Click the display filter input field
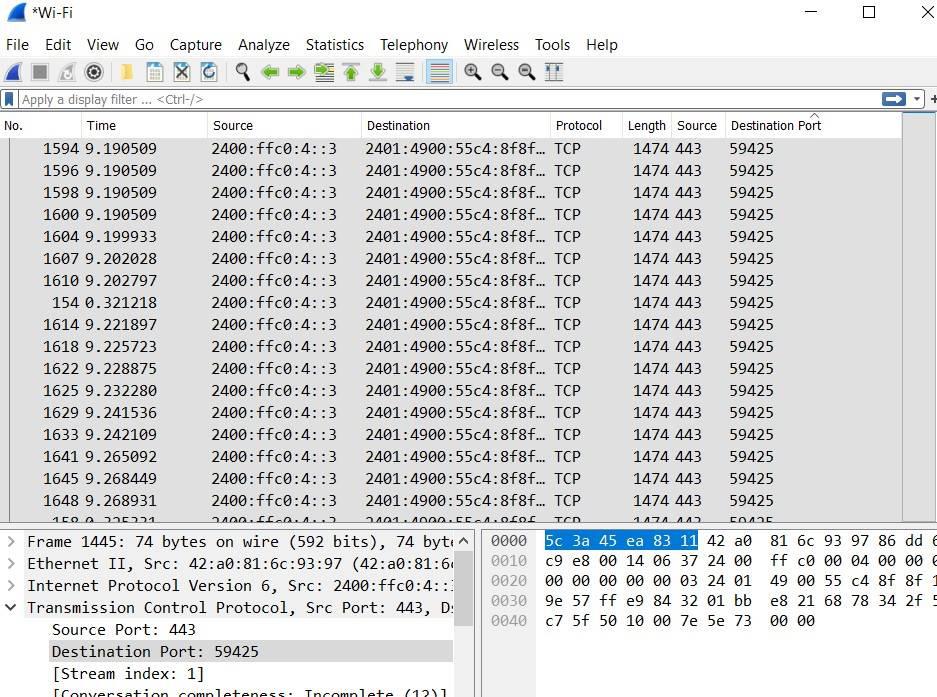The image size is (937, 697). pos(448,99)
